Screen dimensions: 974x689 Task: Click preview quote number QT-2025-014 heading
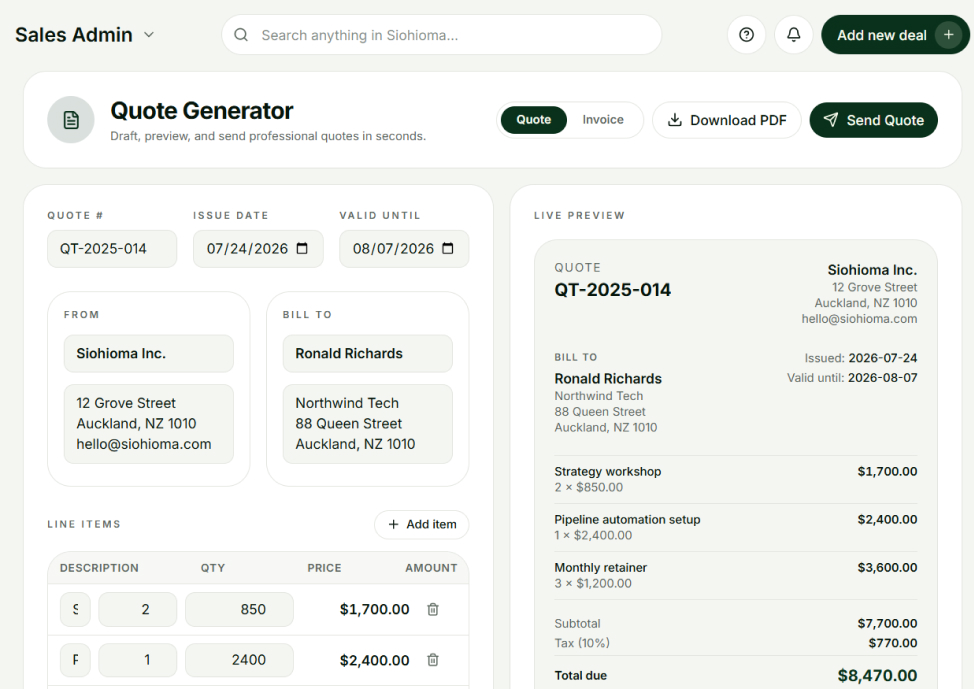point(612,290)
